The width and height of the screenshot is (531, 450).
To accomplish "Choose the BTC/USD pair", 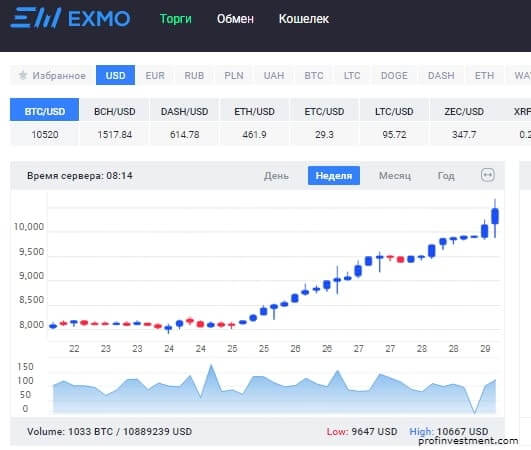I will (45, 111).
